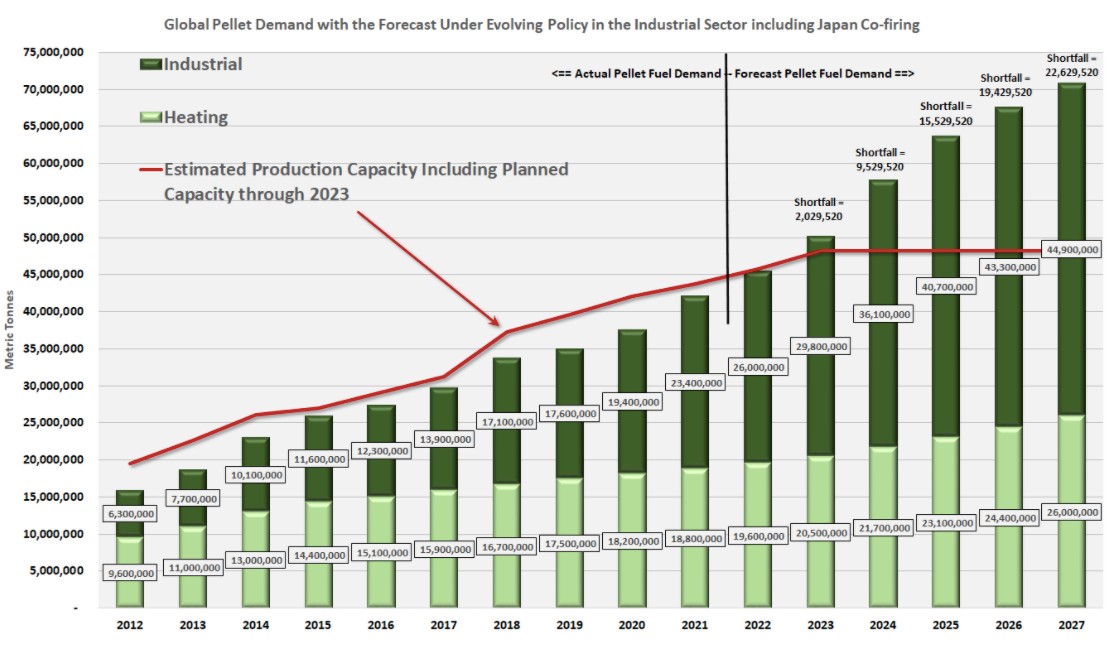Image resolution: width=1110 pixels, height=648 pixels.
Task: Select the Industrial legend color swatch
Action: point(151,64)
